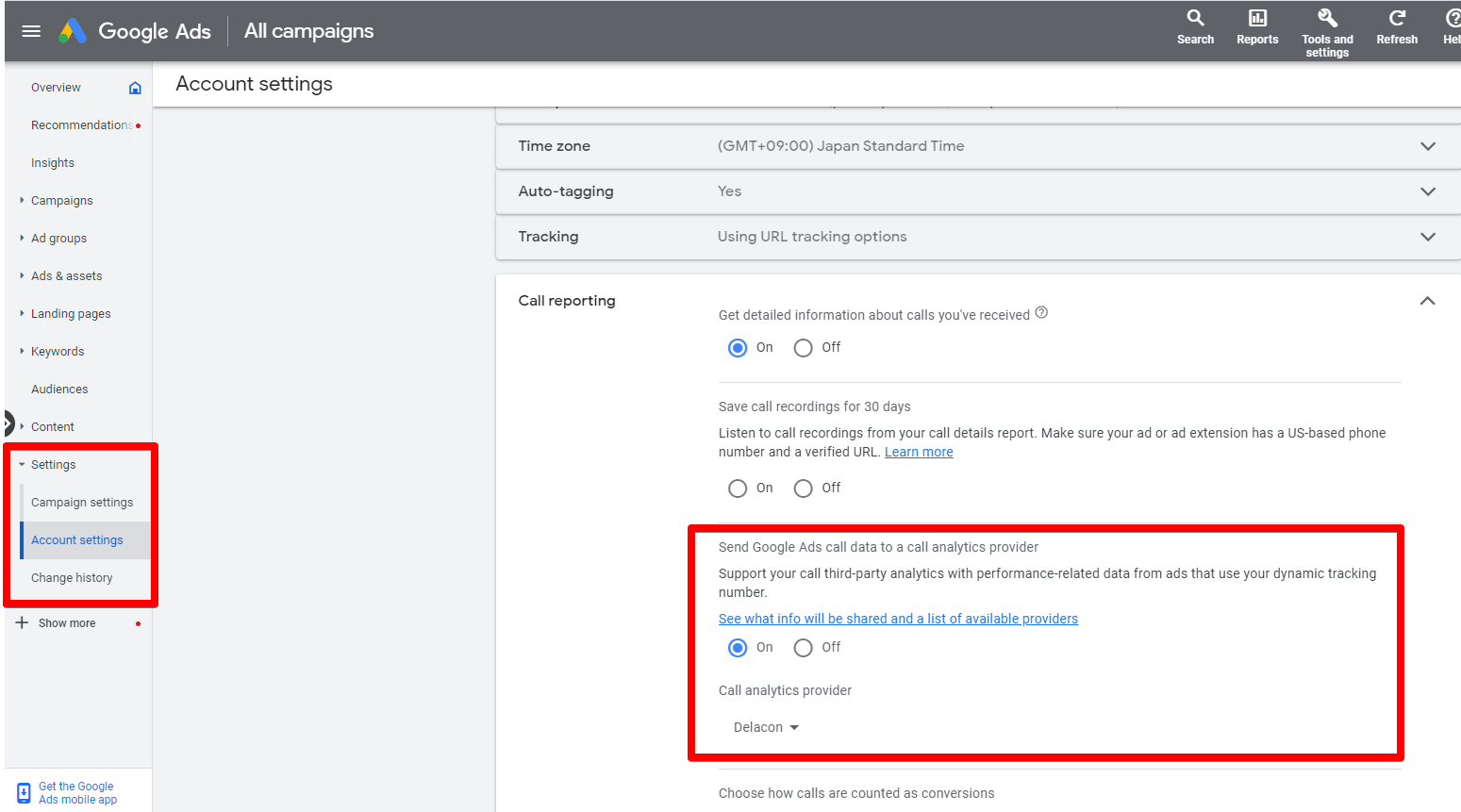
Task: Click help icon beside call details label
Action: click(x=1041, y=313)
